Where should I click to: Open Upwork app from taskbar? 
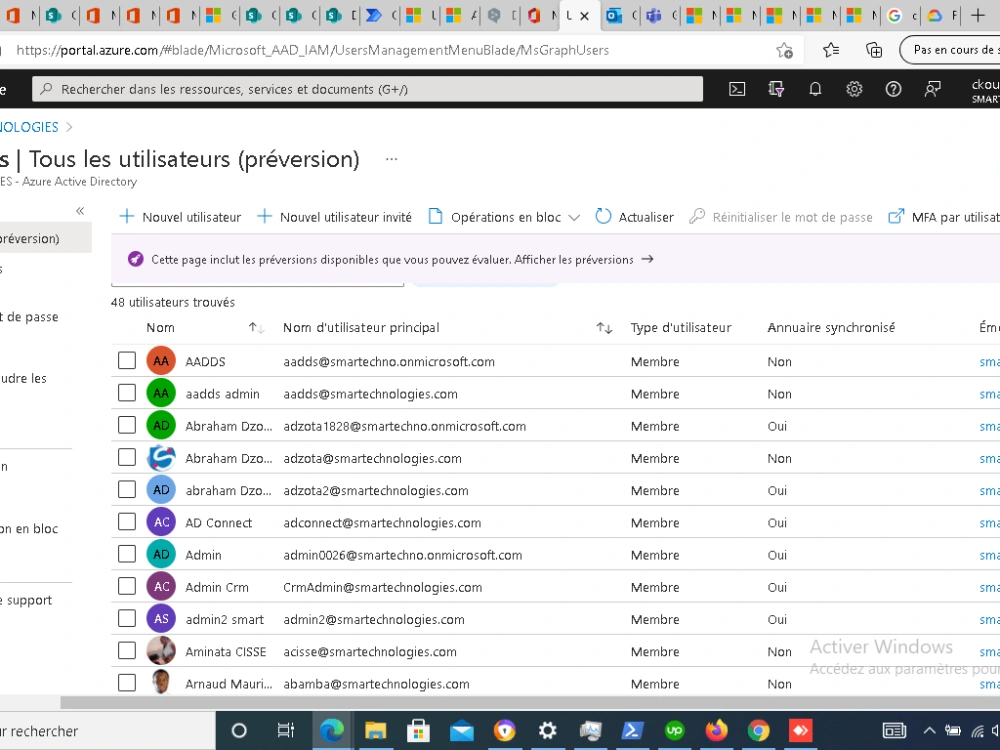[x=674, y=730]
